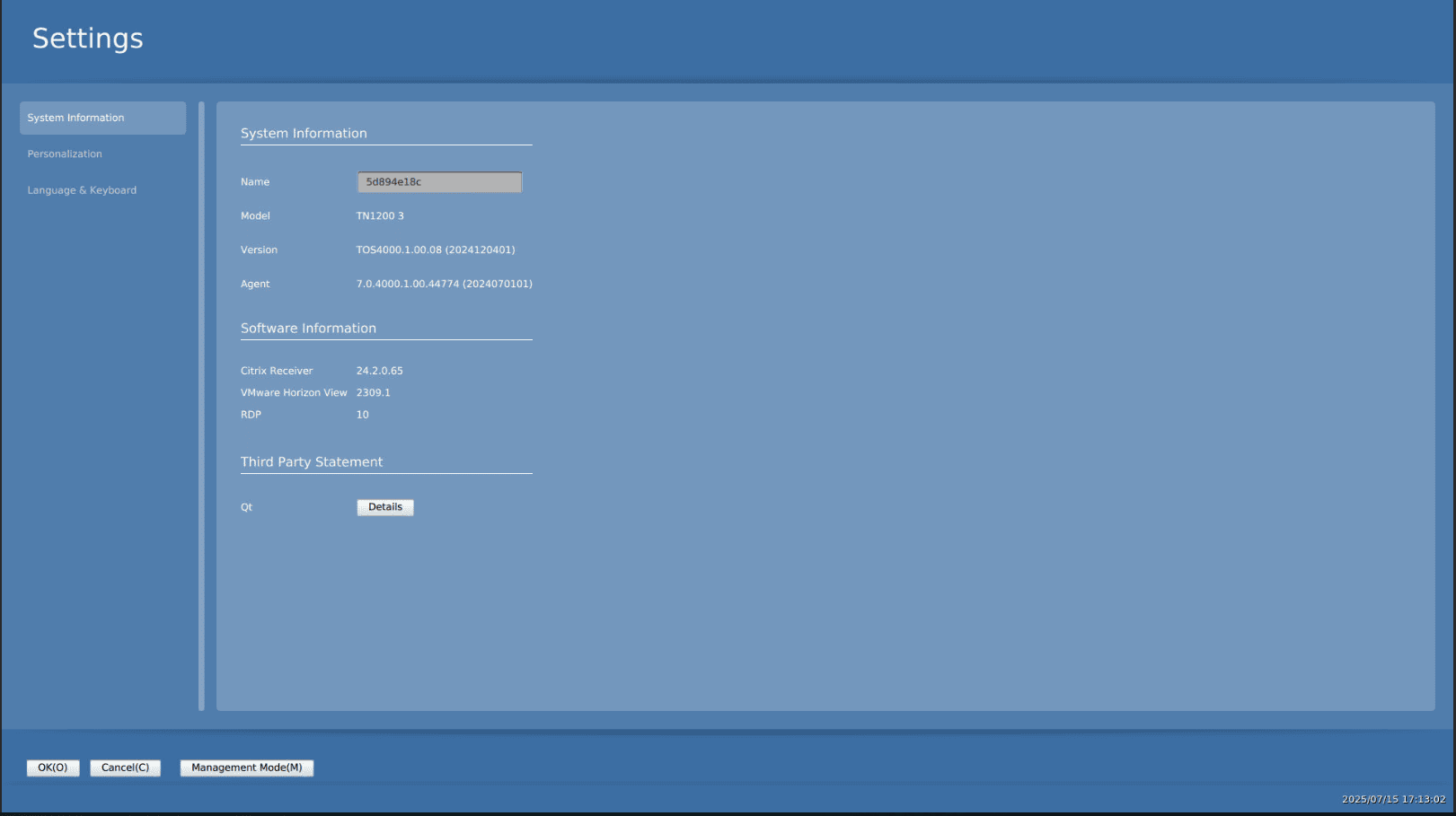Click the System Information panel heading

(x=304, y=134)
